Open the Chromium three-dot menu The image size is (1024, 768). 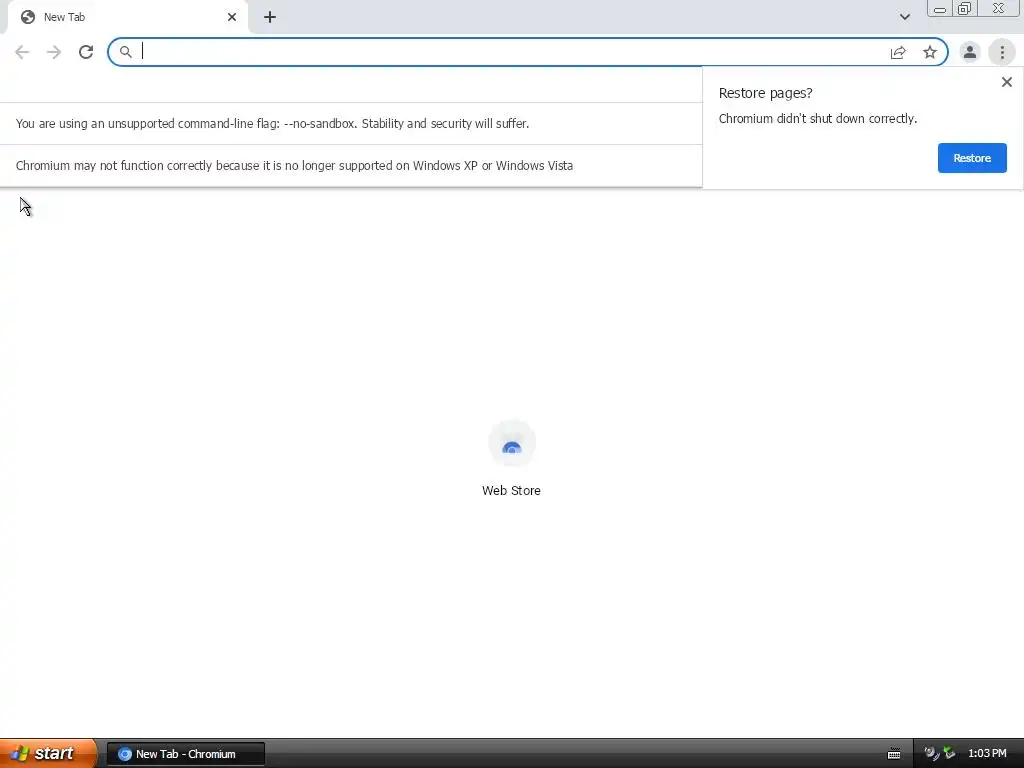click(x=1002, y=52)
